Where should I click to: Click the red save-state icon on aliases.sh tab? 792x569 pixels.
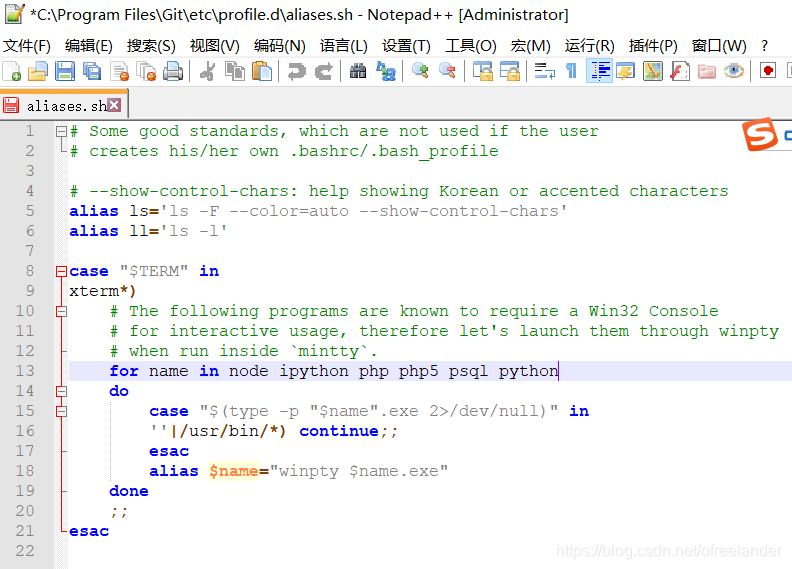(11, 106)
